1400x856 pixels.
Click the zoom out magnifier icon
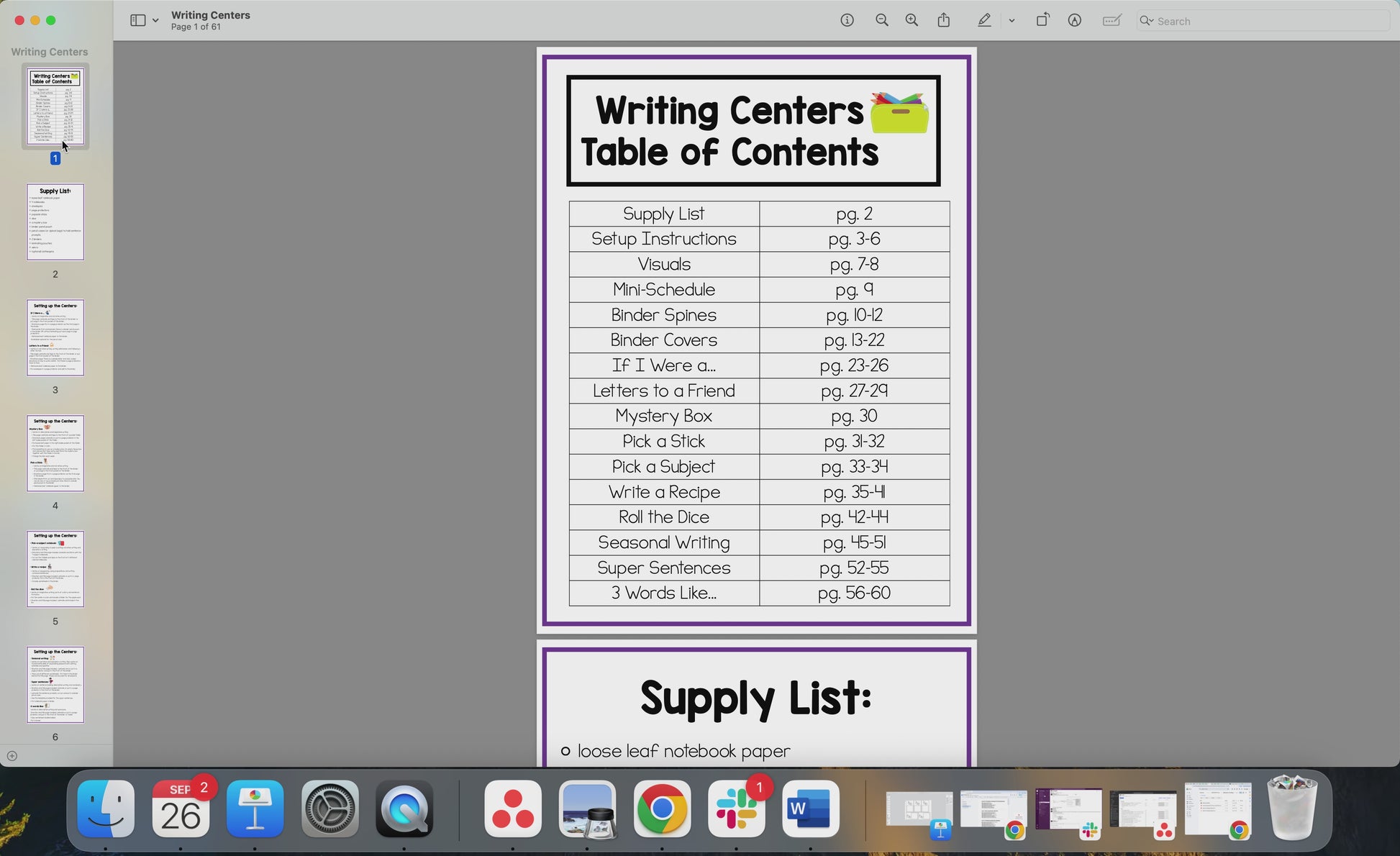tap(881, 21)
